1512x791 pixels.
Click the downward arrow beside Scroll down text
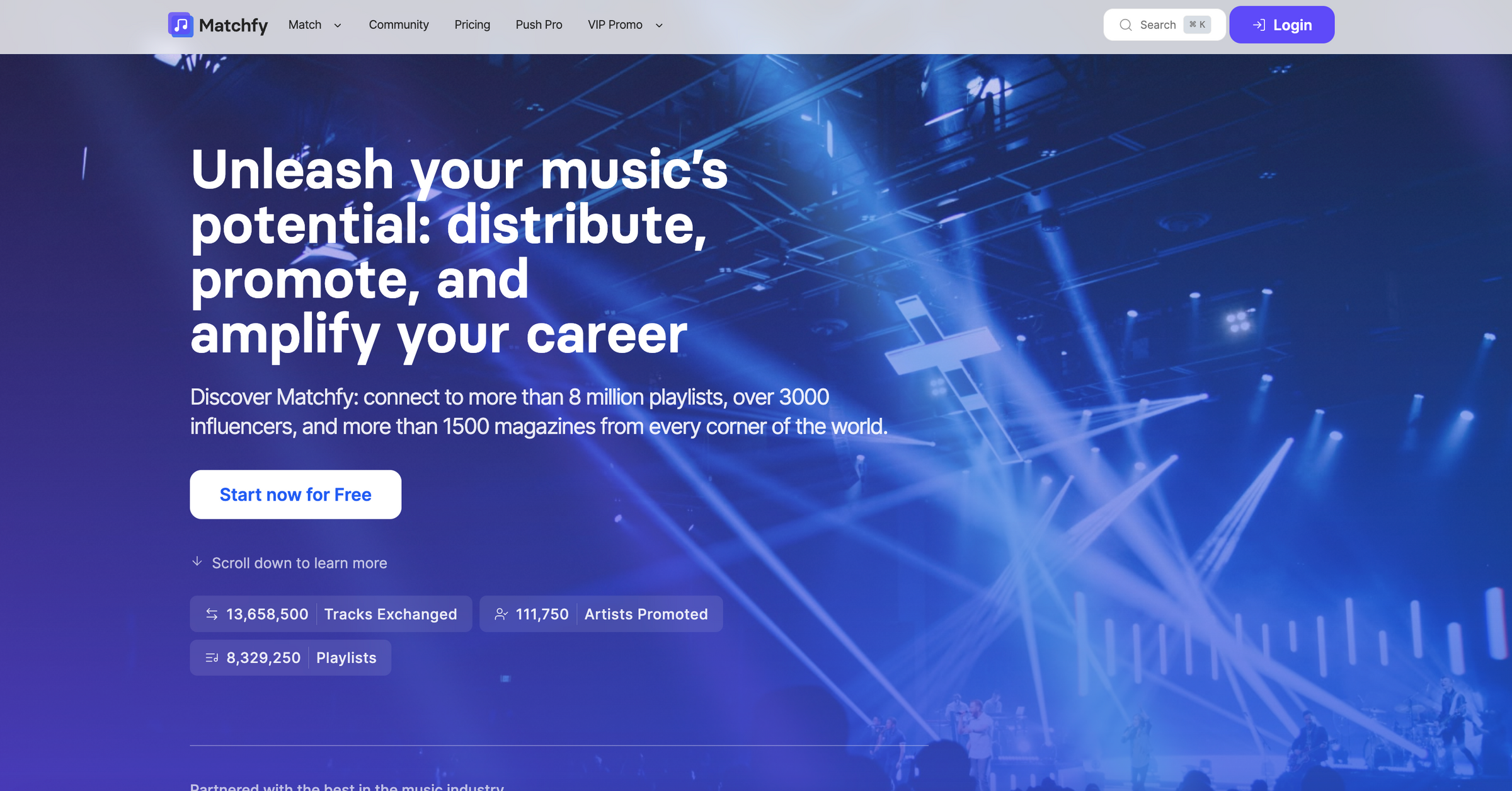(x=197, y=562)
